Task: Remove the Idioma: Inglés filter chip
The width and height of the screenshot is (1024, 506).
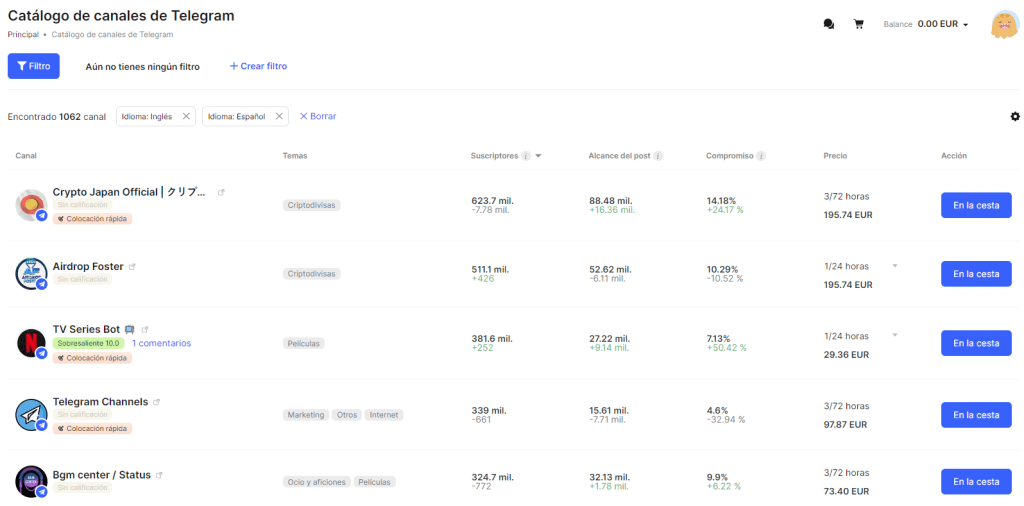Action: 186,116
